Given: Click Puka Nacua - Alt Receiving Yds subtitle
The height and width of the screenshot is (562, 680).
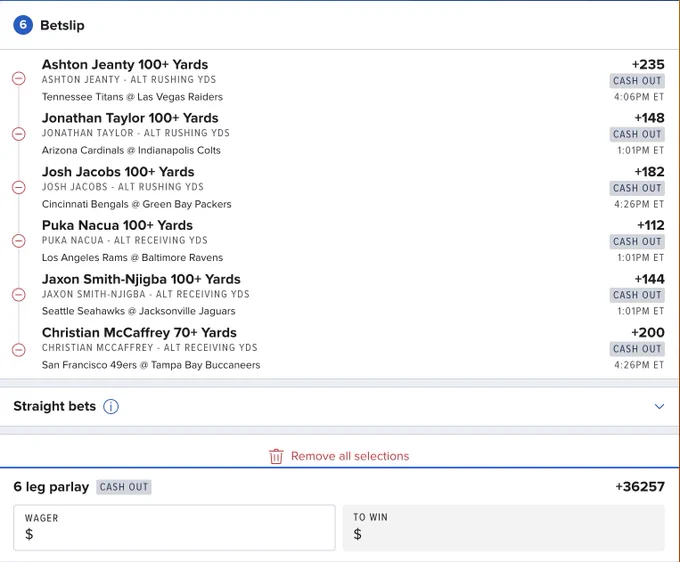Looking at the screenshot, I should (125, 240).
